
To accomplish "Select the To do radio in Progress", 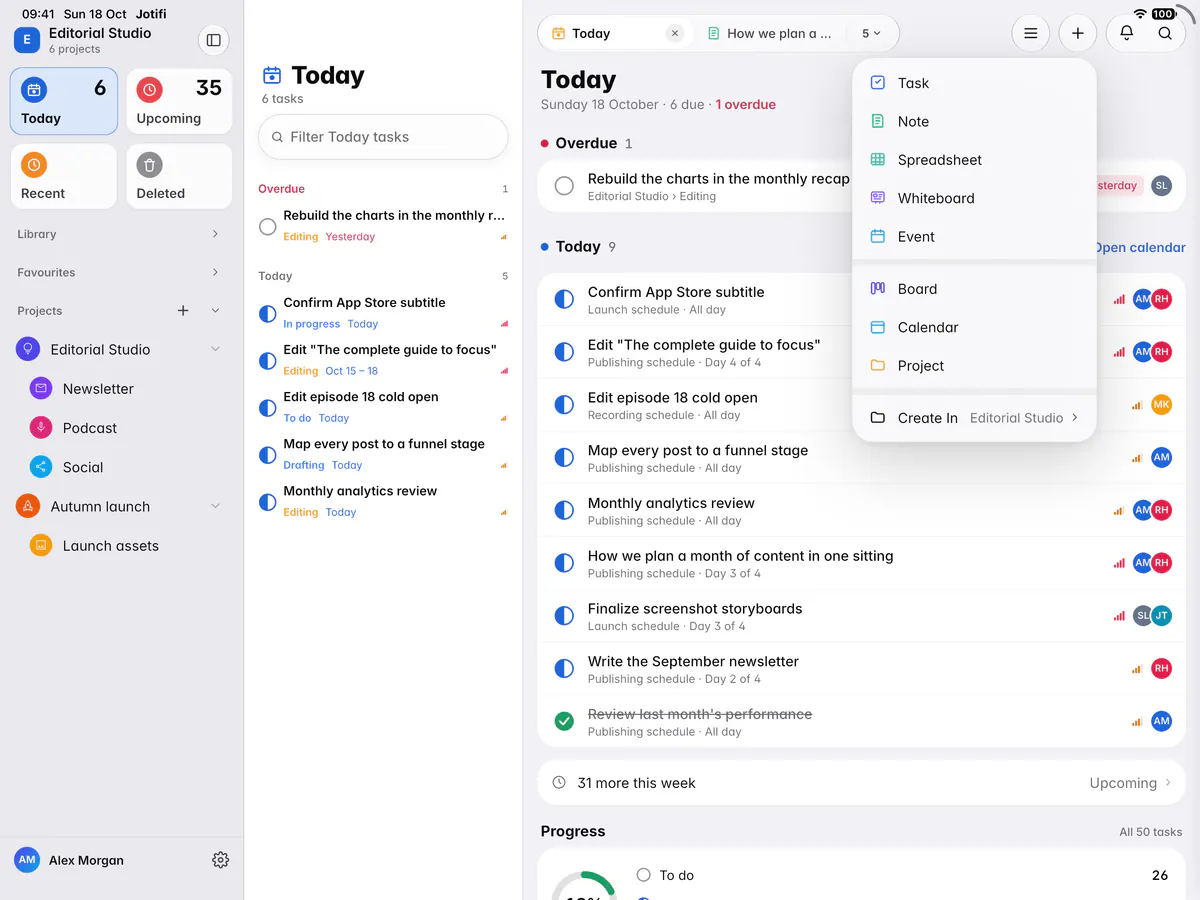I will (643, 875).
